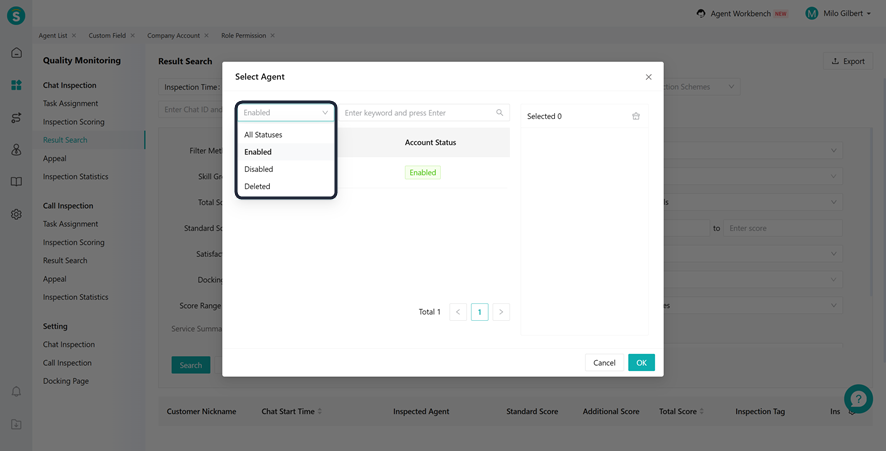Click the Customer Nickname column header

pos(201,411)
